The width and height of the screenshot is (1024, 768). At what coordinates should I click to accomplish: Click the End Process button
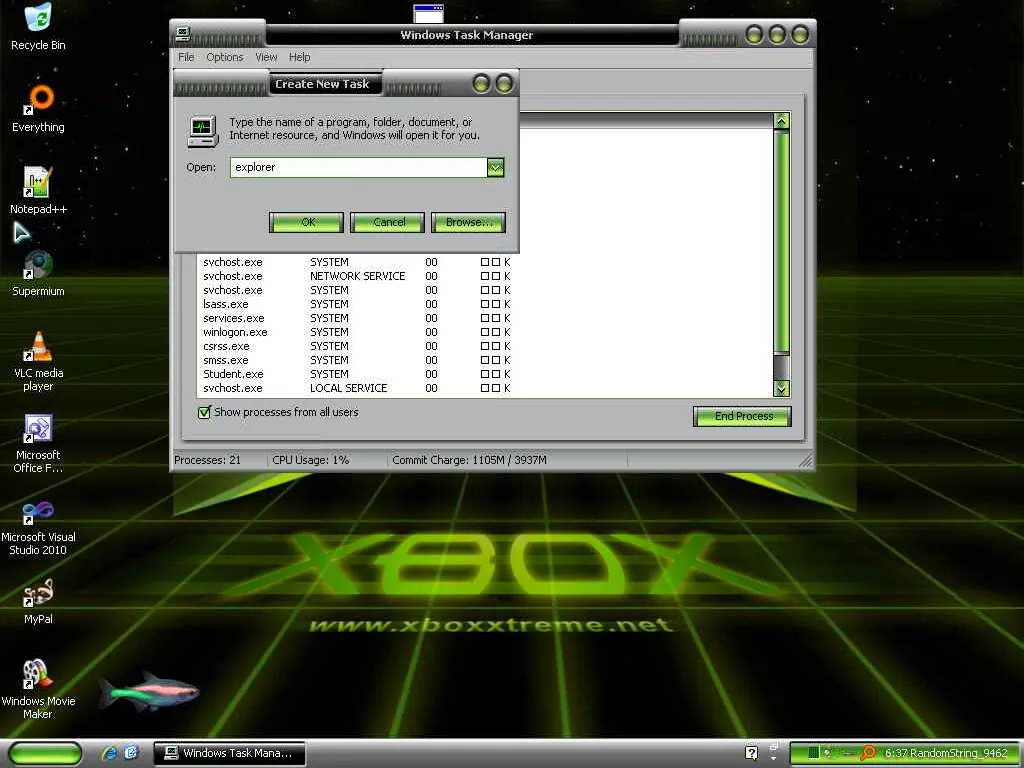(742, 416)
